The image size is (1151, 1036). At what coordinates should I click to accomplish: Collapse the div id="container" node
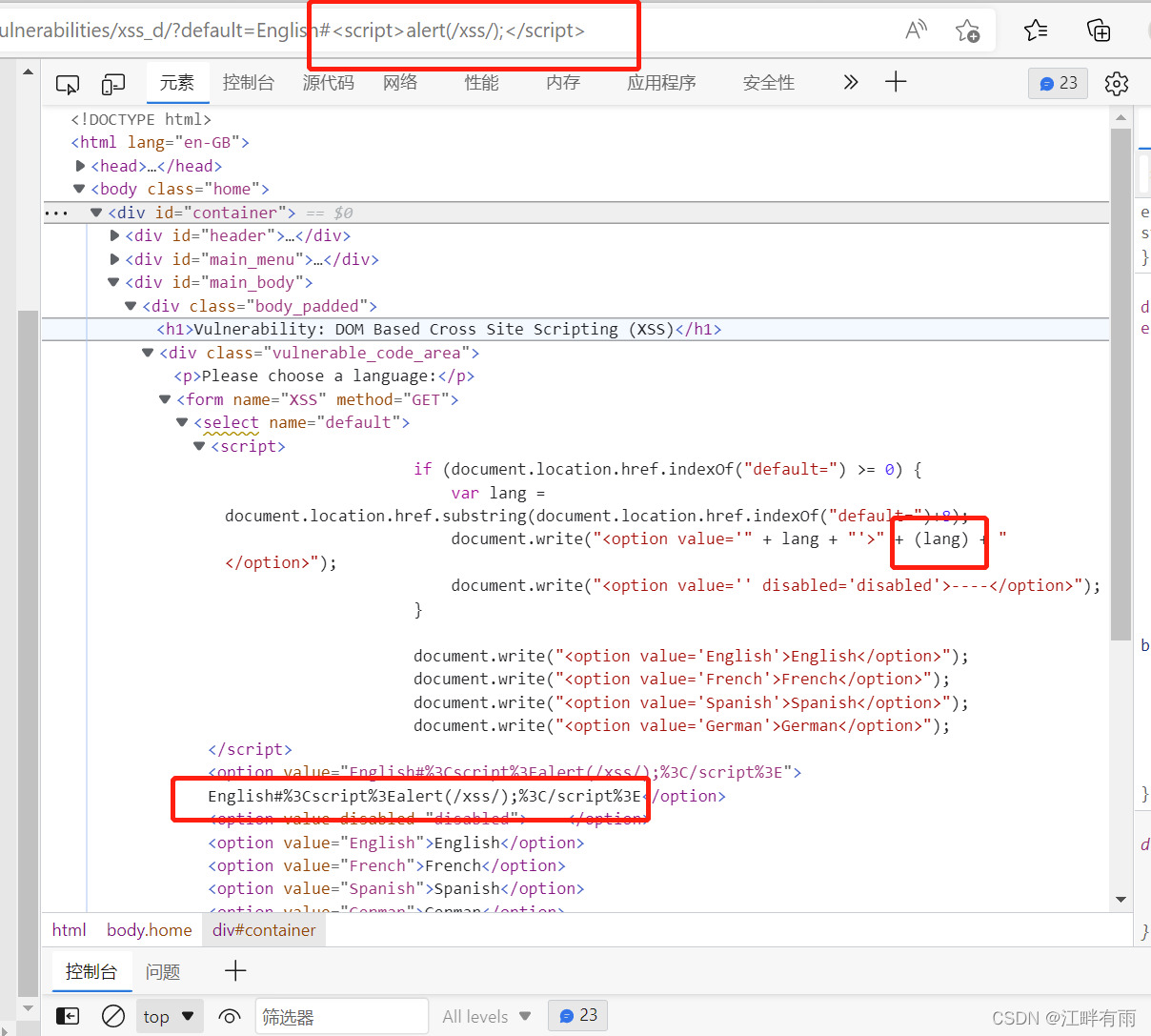96,213
